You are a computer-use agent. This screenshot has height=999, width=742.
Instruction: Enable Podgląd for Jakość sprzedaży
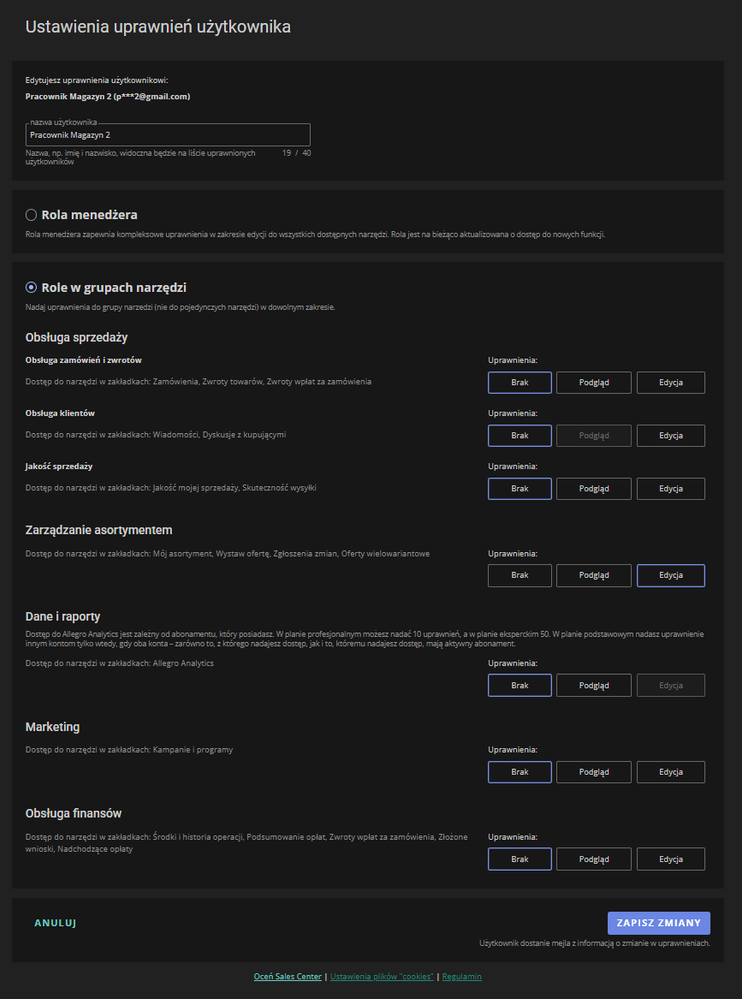[593, 489]
